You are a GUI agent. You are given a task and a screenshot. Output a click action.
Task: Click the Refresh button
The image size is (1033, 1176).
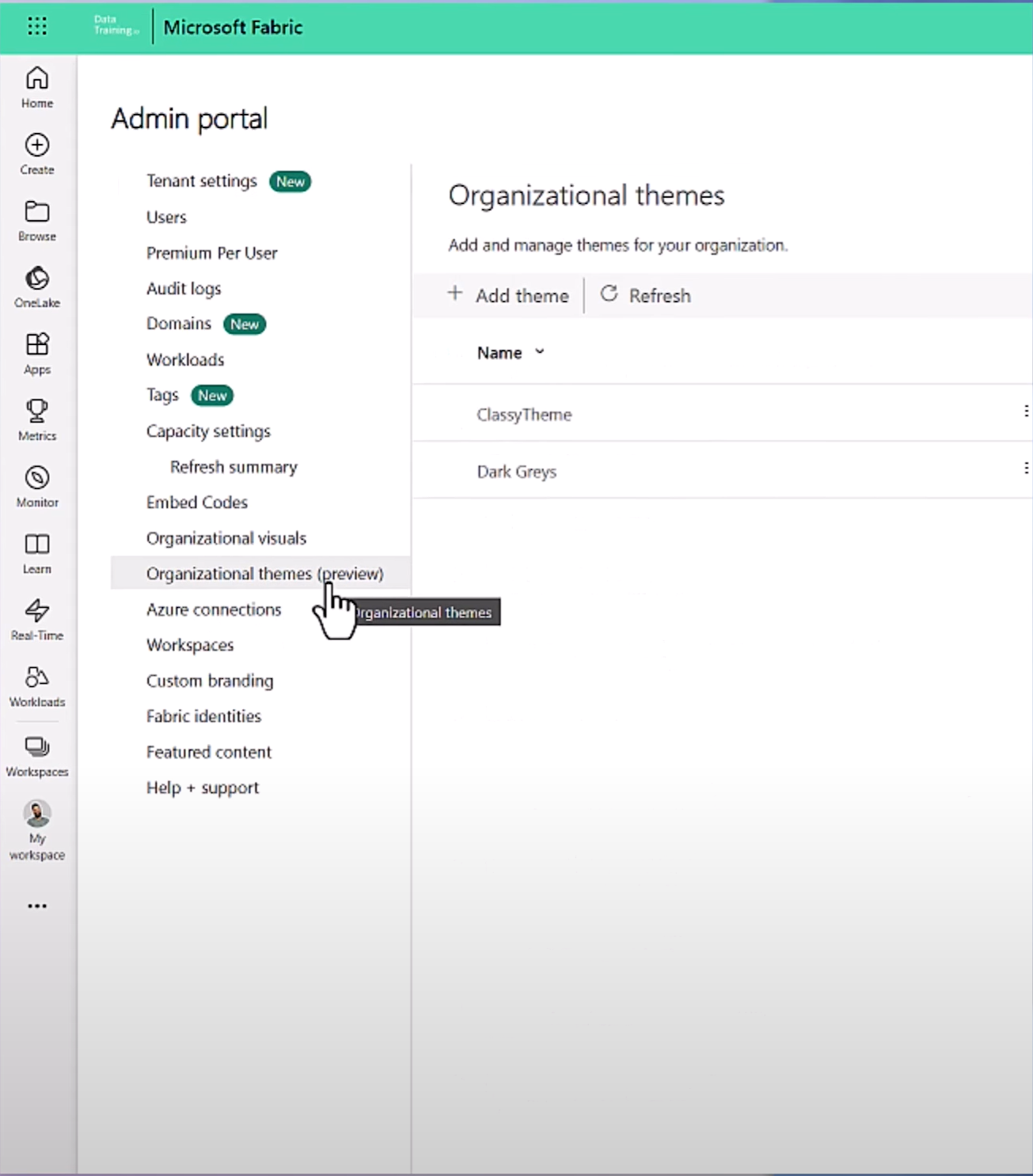(x=646, y=295)
